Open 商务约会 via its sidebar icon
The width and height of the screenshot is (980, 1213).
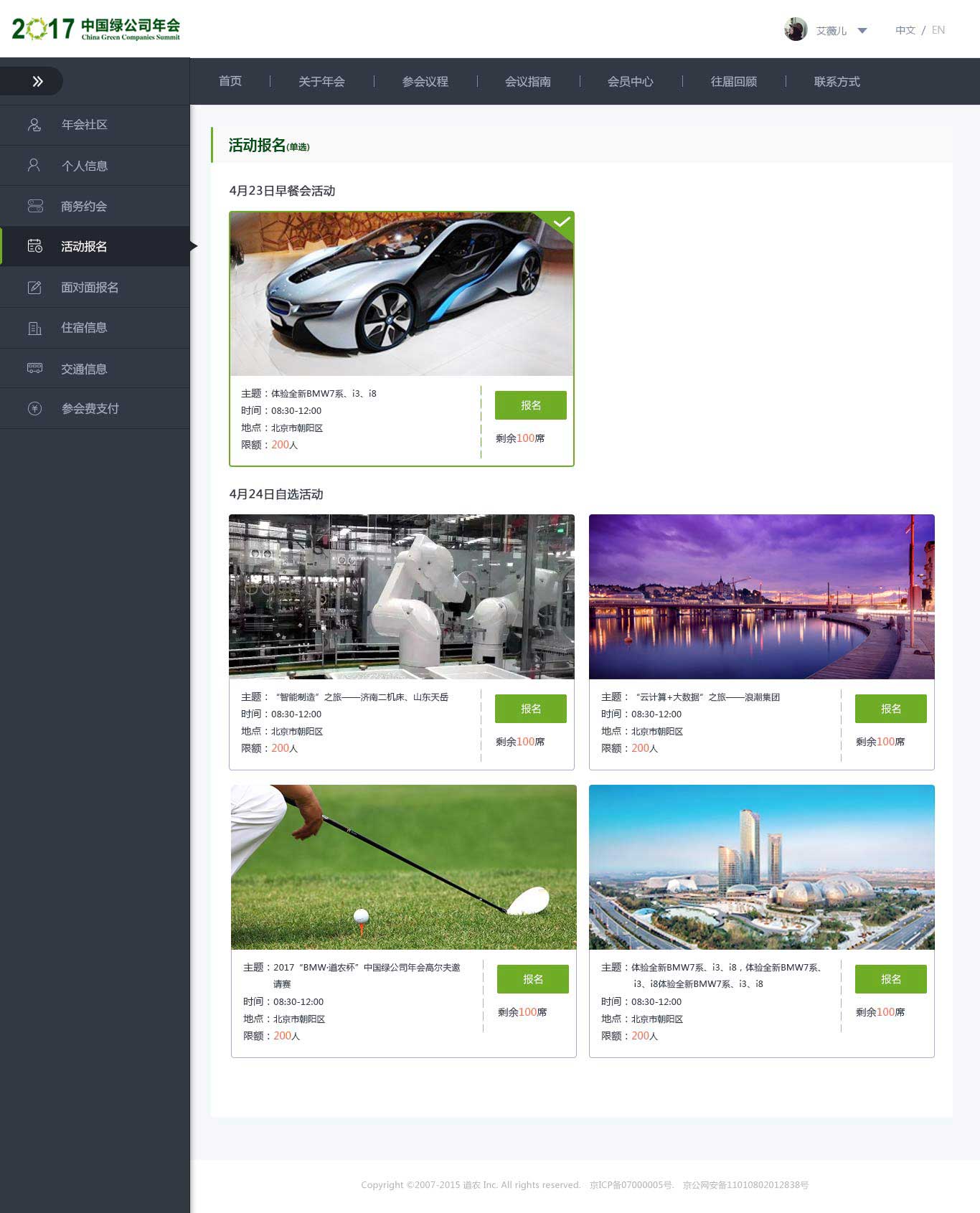(x=34, y=207)
